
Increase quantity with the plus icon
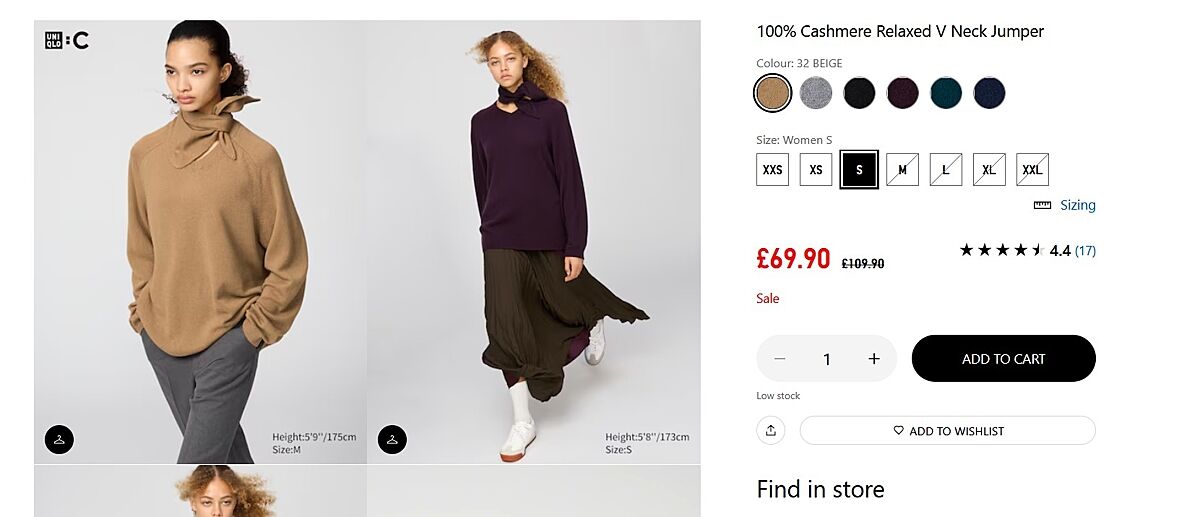874,359
